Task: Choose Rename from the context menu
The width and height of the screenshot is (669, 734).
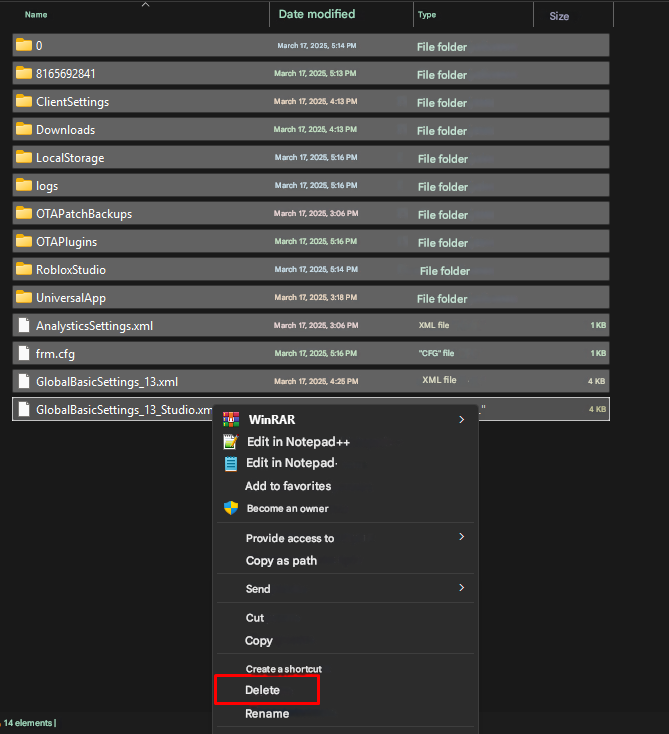Action: [267, 714]
